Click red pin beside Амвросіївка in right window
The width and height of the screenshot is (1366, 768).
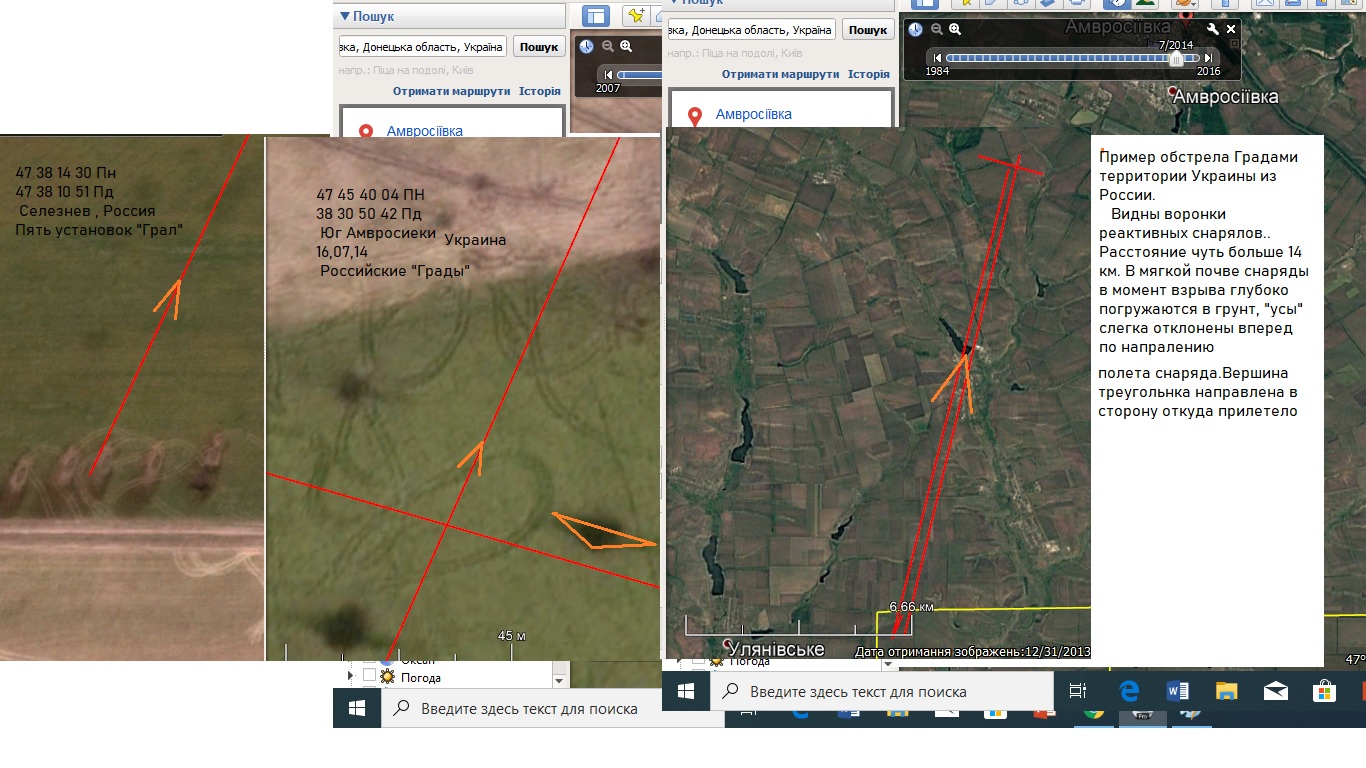point(695,115)
